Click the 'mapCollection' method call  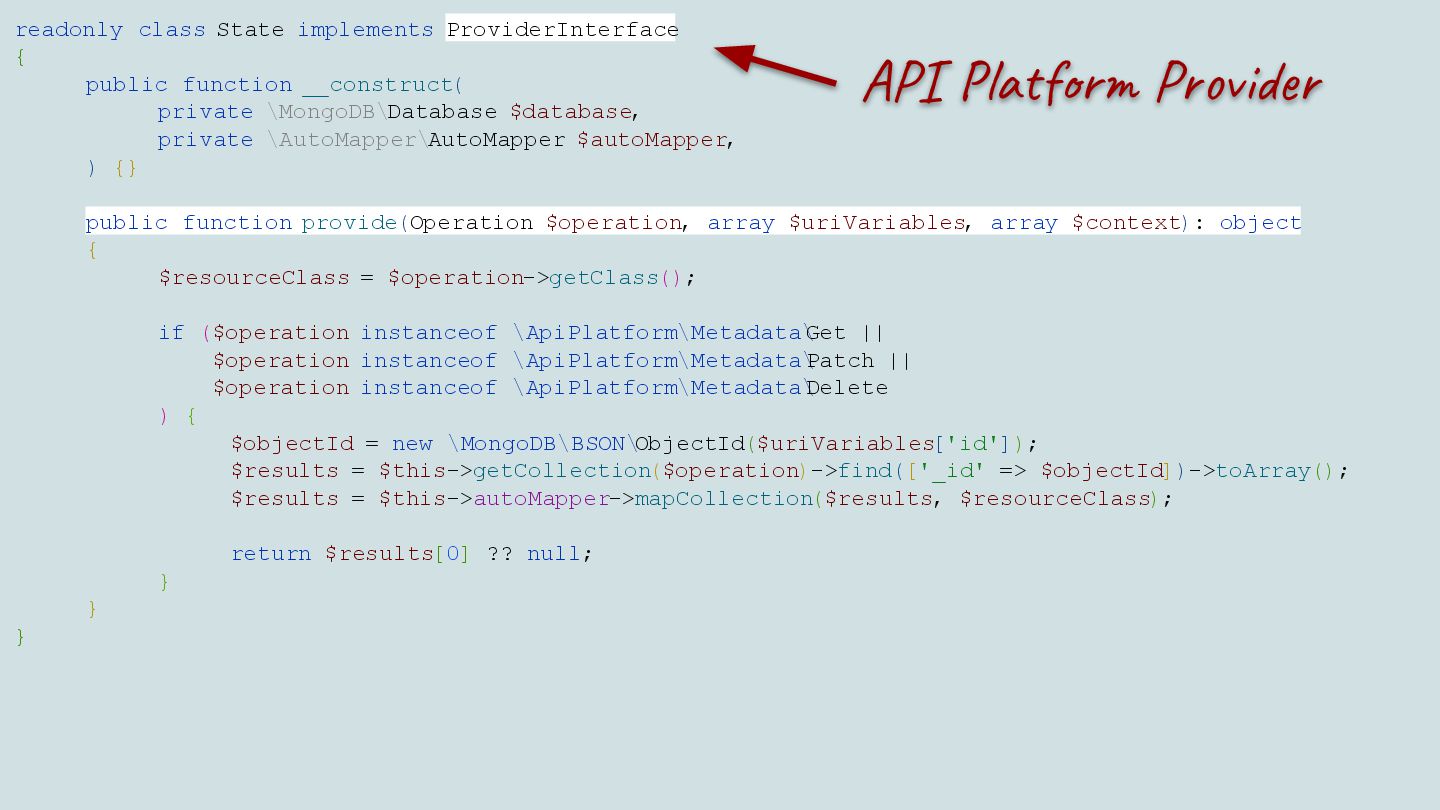[x=724, y=499]
